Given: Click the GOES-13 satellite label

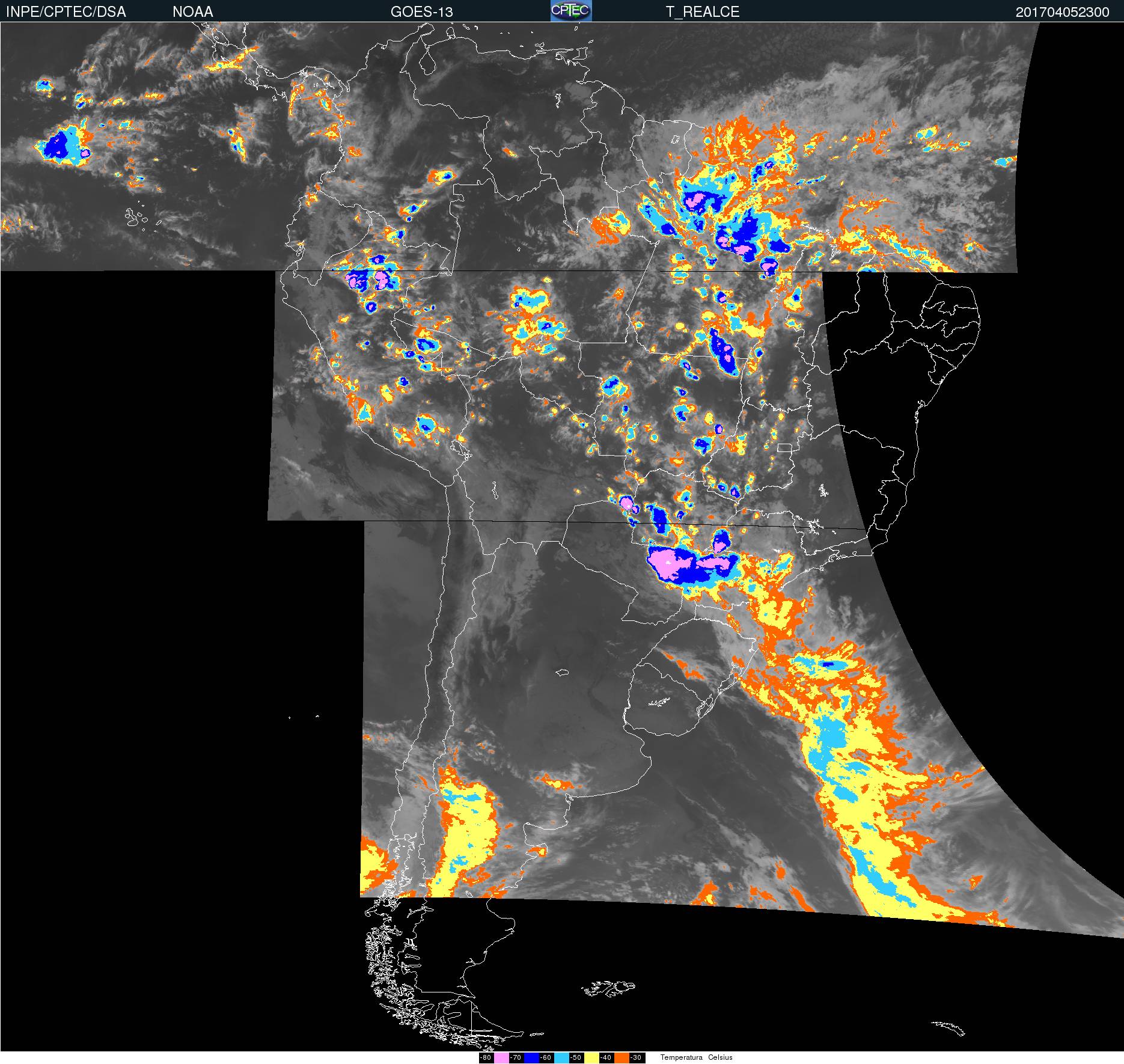Looking at the screenshot, I should click(x=422, y=12).
